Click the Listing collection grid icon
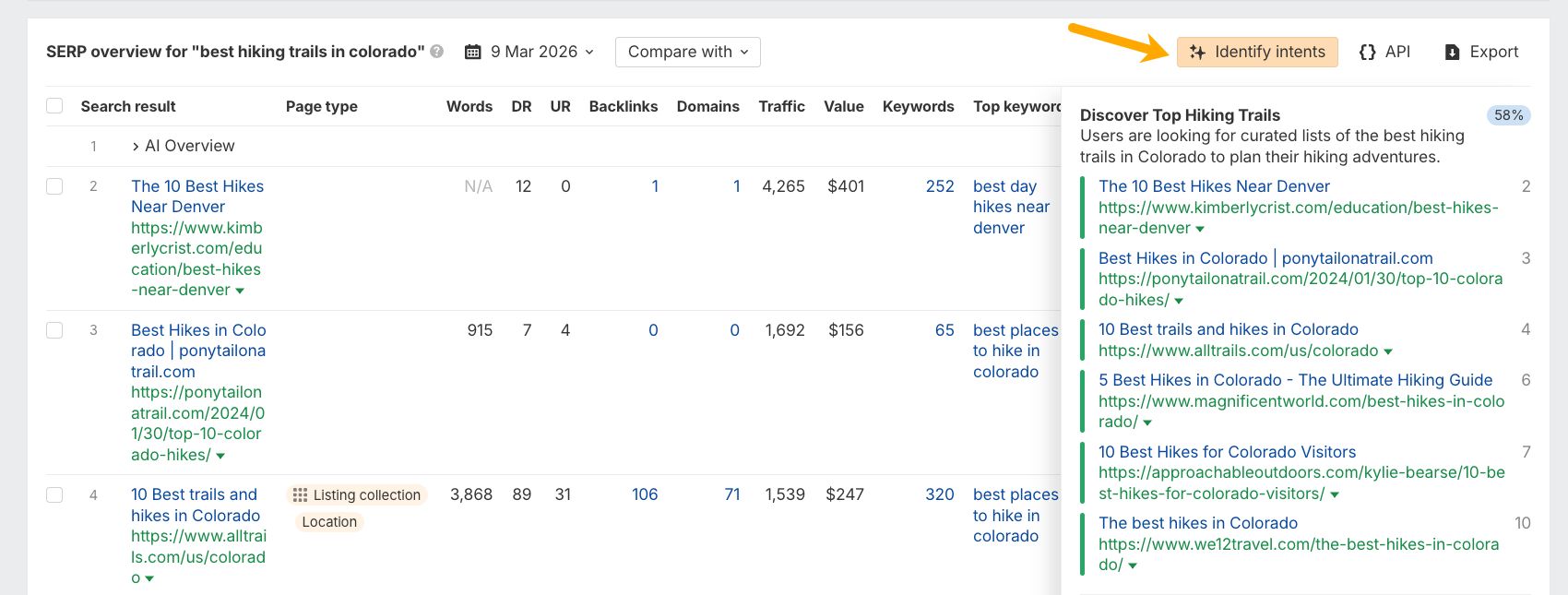Viewport: 1568px width, 595px height. (x=300, y=495)
